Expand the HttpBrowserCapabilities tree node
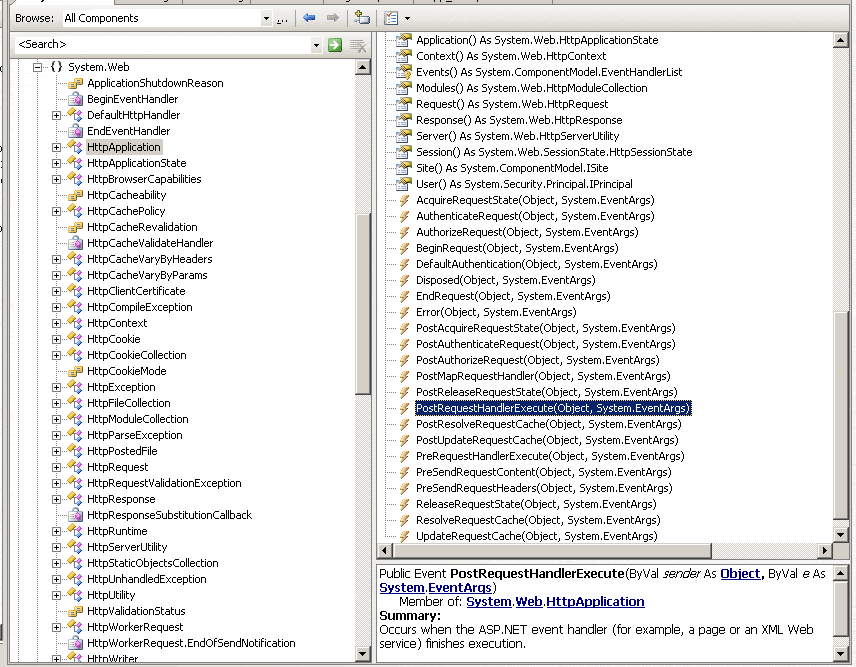This screenshot has width=856, height=667. 56,179
